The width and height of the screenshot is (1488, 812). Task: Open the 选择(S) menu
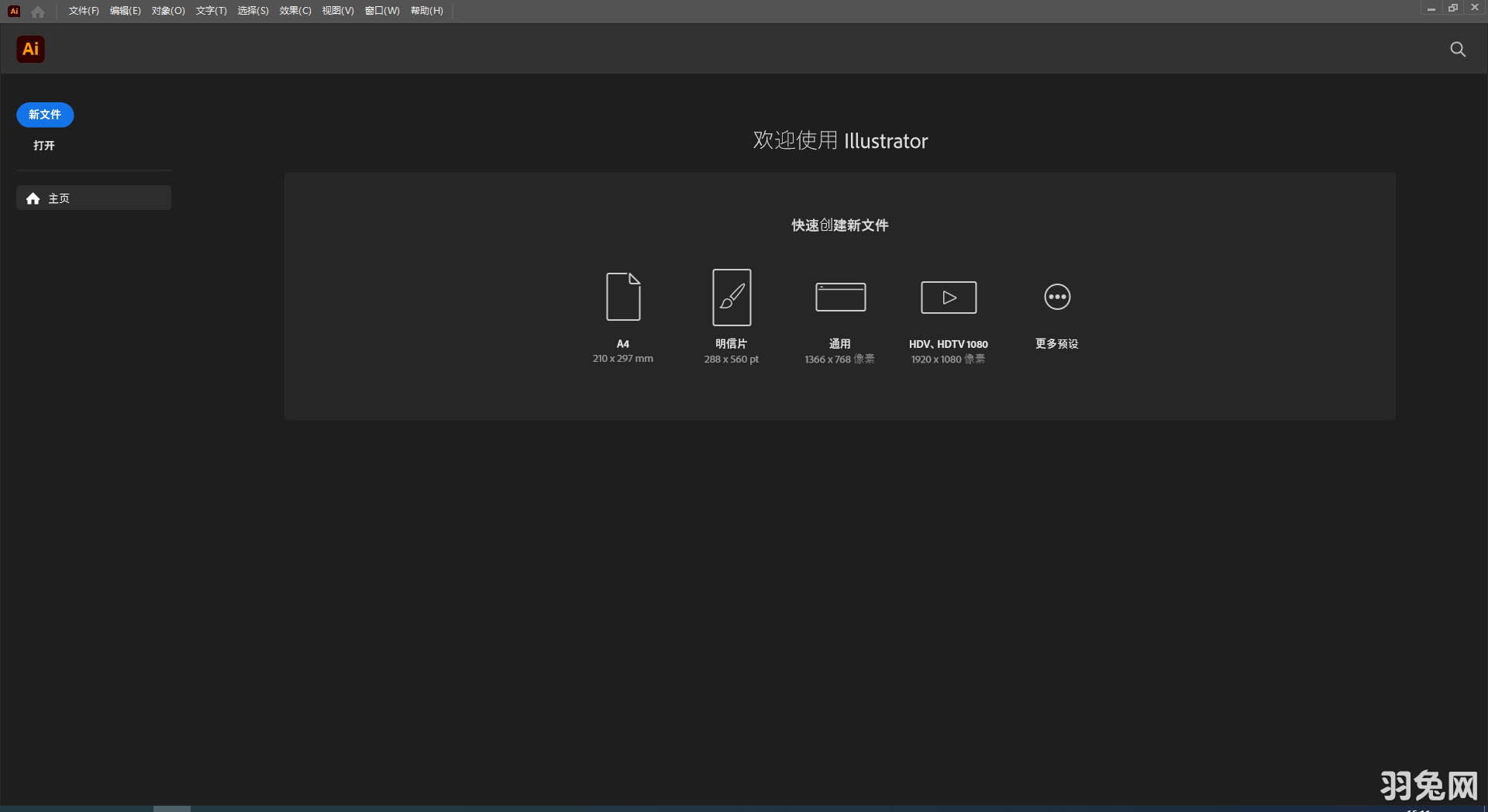tap(253, 11)
